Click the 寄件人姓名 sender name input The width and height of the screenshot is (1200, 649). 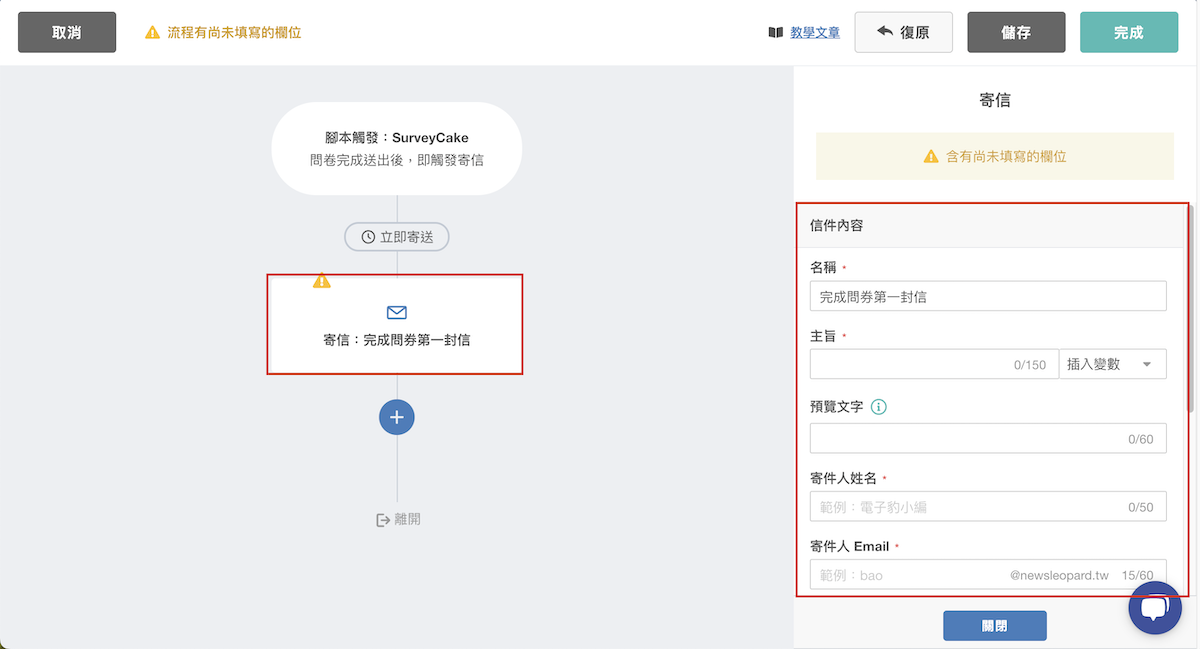pyautogui.click(x=988, y=506)
